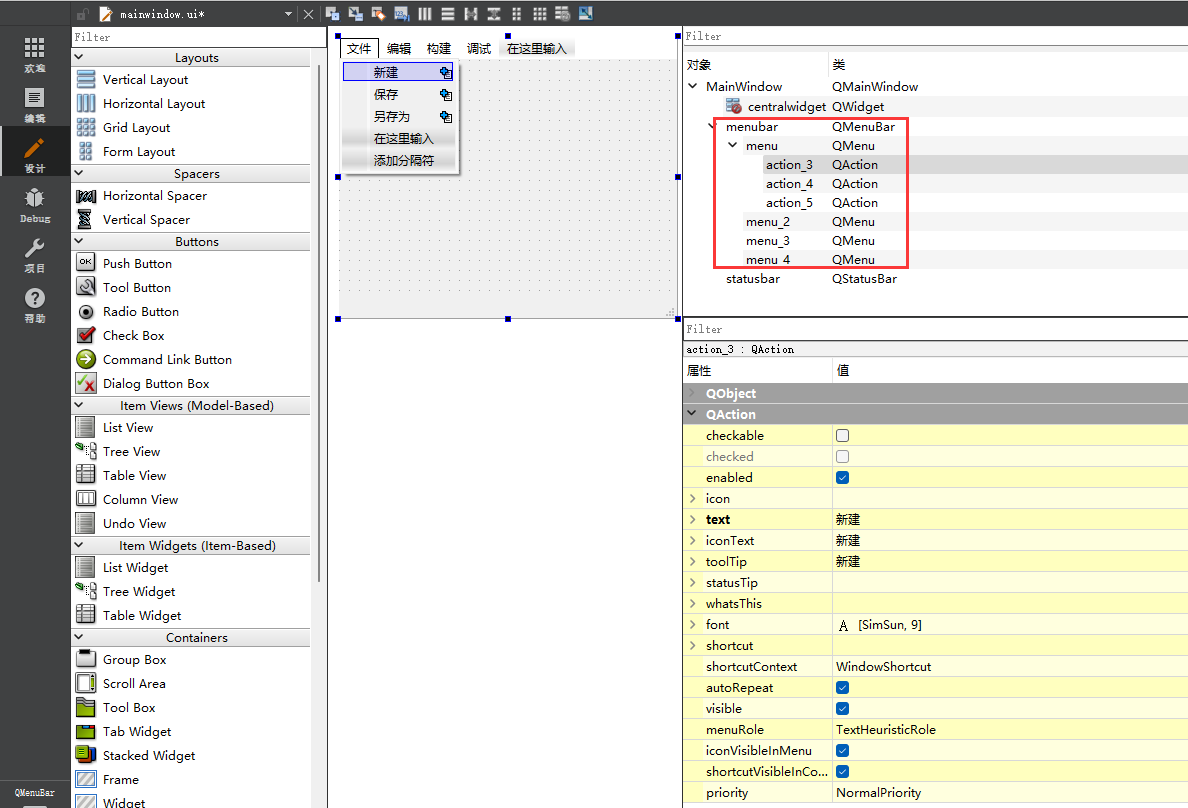The image size is (1188, 808).
Task: Toggle the checkable property checkbox
Action: point(842,435)
